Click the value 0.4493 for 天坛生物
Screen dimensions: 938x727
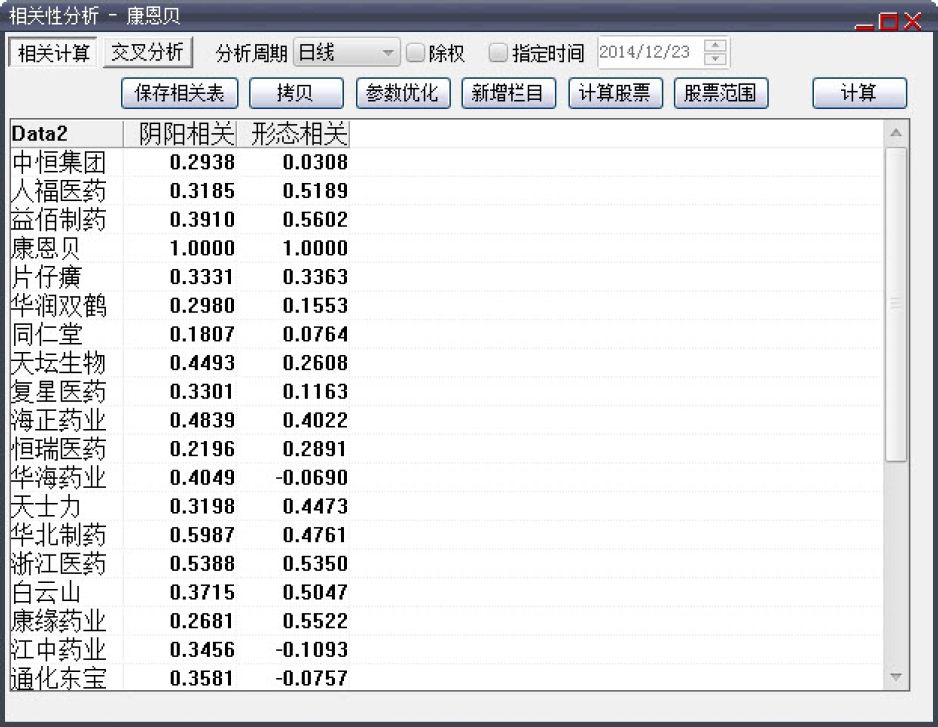click(x=202, y=363)
